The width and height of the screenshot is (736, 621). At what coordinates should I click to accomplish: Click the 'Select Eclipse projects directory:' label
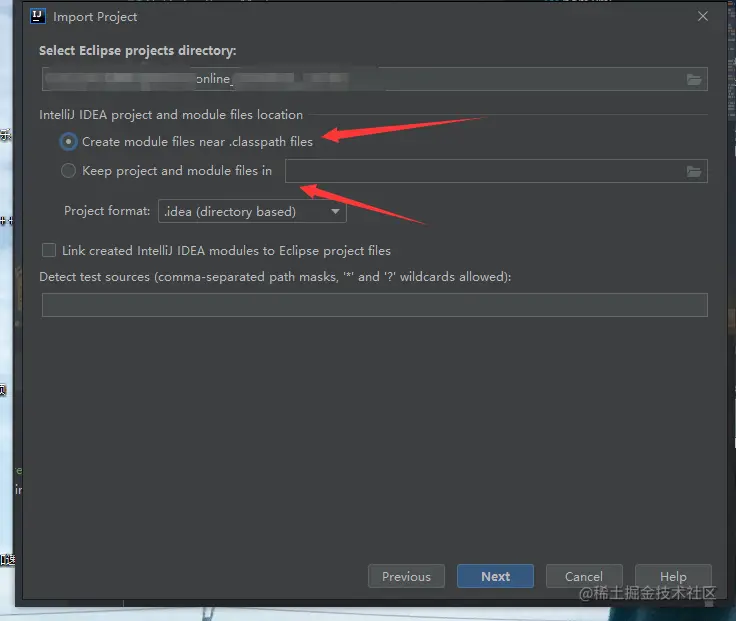[138, 51]
